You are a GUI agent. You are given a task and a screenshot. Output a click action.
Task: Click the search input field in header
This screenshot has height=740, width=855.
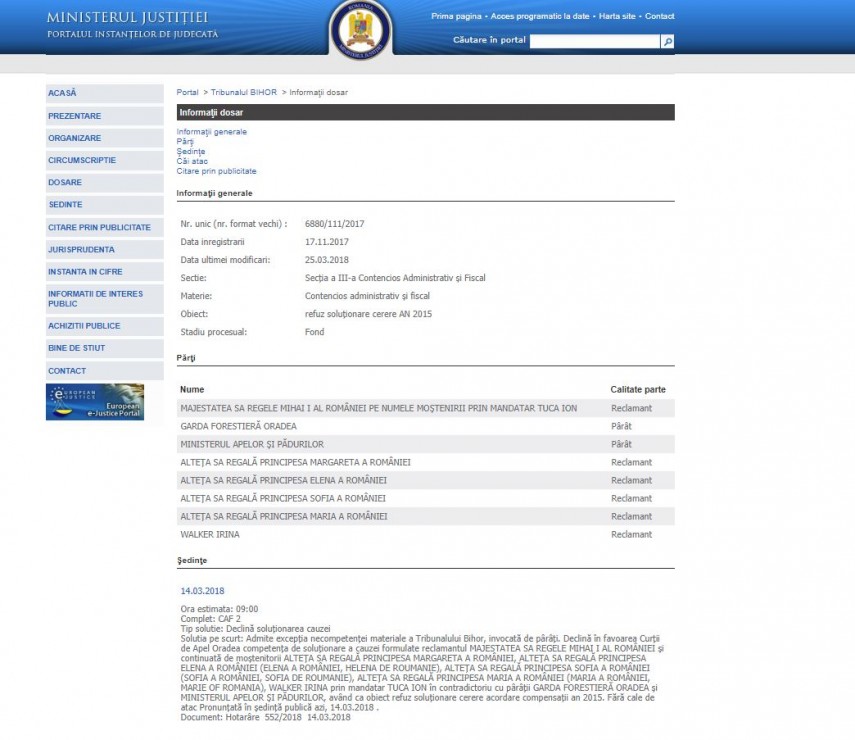click(x=594, y=41)
